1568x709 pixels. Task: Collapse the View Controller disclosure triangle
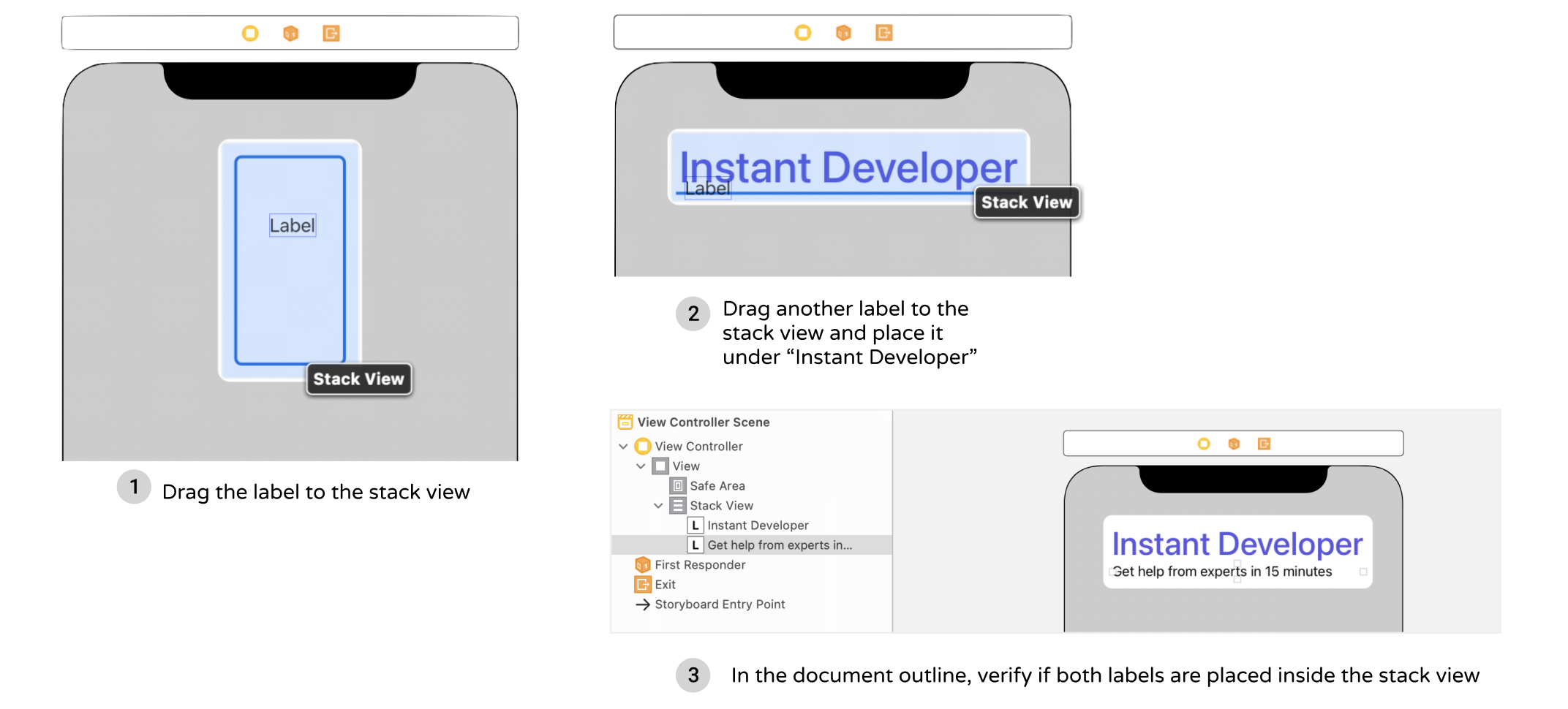(x=623, y=446)
